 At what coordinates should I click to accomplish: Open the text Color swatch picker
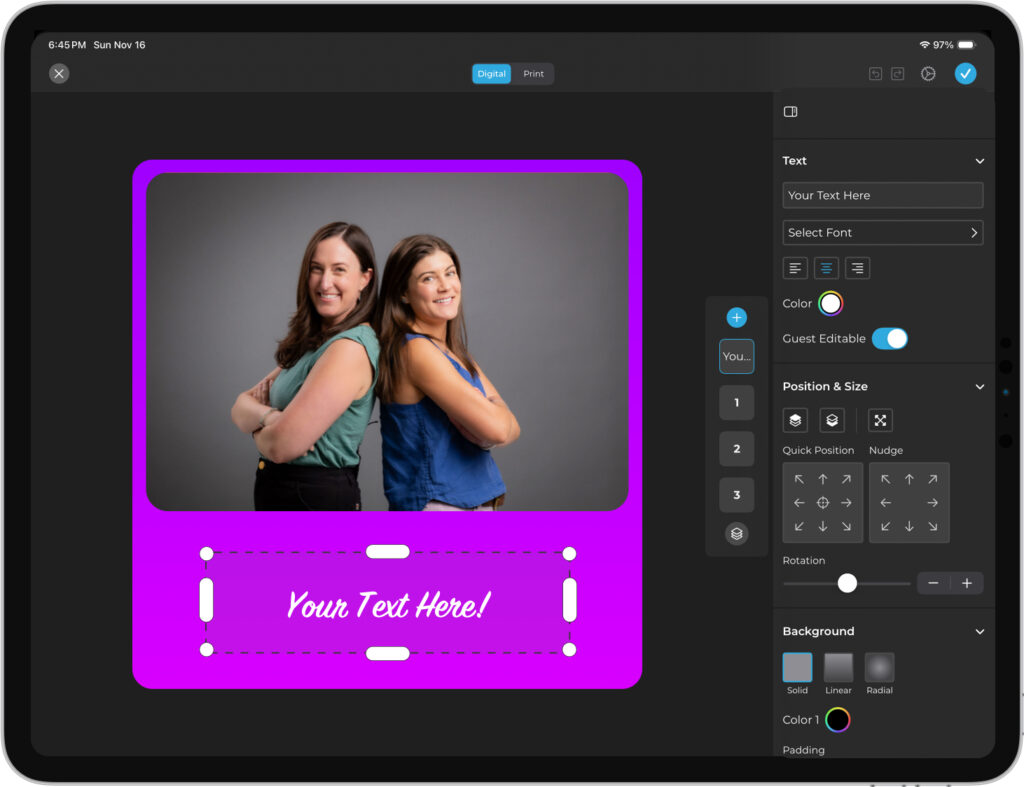click(830, 304)
